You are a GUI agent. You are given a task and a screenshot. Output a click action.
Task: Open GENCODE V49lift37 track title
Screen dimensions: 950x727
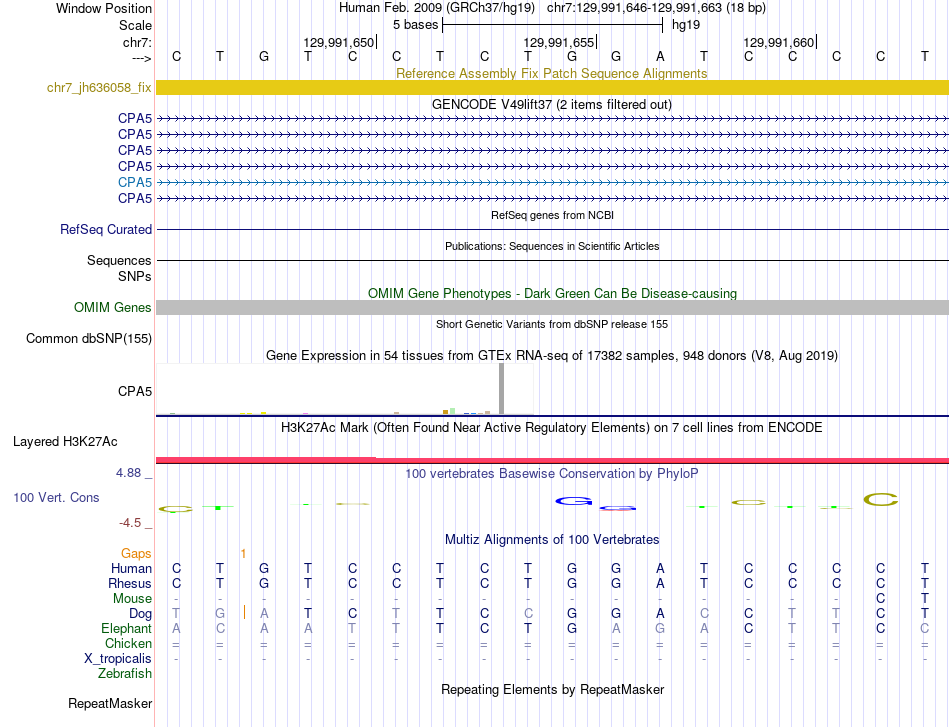point(551,104)
